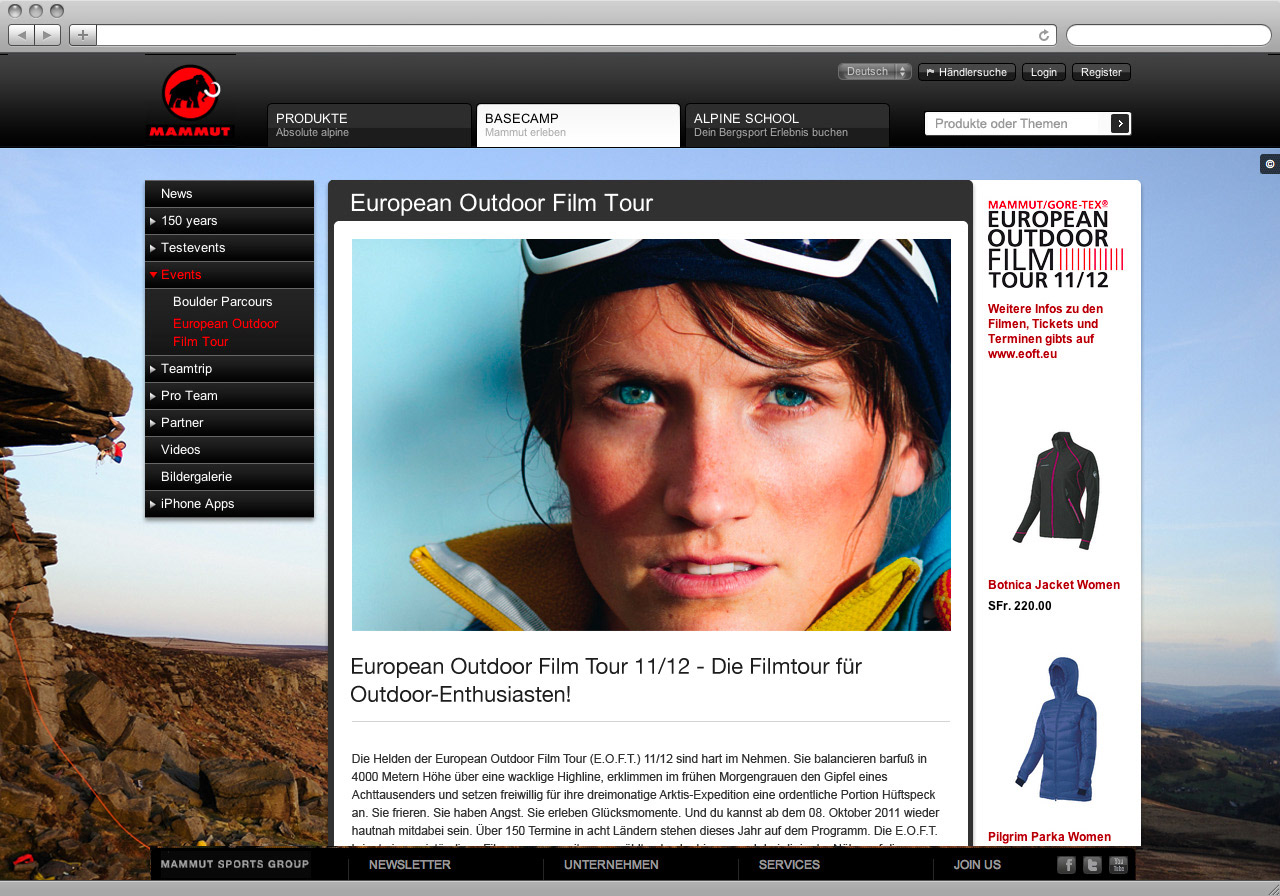The height and width of the screenshot is (896, 1280).
Task: Open Mammut Twitter page icon
Action: tap(1092, 865)
